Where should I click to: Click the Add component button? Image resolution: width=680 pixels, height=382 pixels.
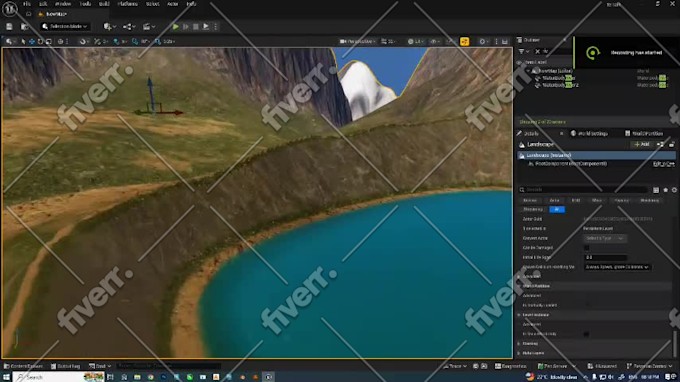642,144
